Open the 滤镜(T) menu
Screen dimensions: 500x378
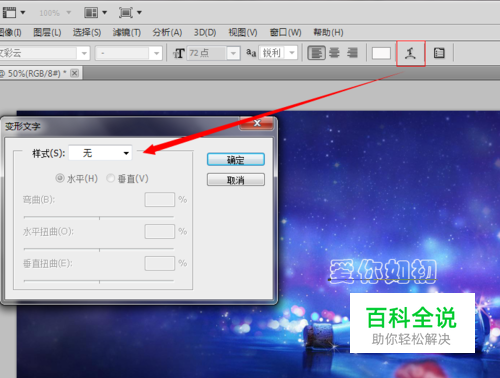127,32
